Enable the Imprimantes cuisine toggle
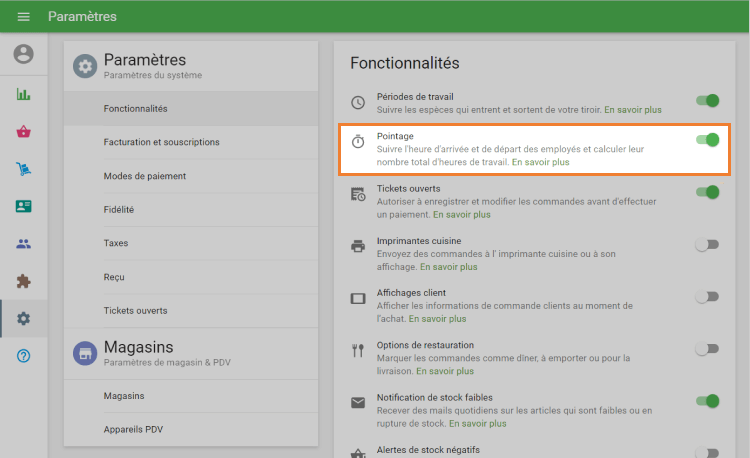 pos(707,245)
